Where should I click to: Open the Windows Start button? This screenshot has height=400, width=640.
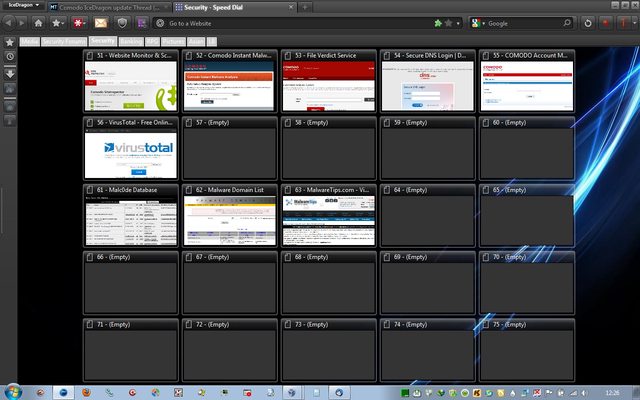coord(12,392)
